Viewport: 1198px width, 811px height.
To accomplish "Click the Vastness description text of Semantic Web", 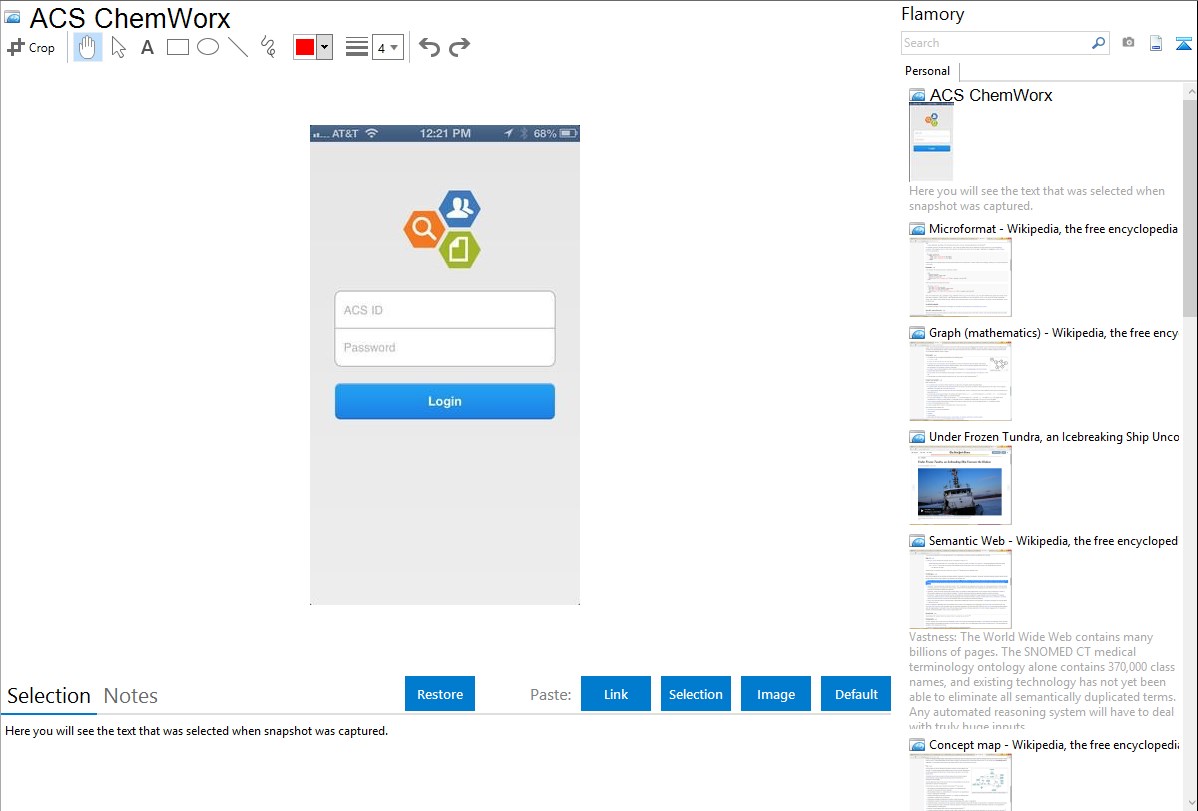I will [x=1043, y=682].
